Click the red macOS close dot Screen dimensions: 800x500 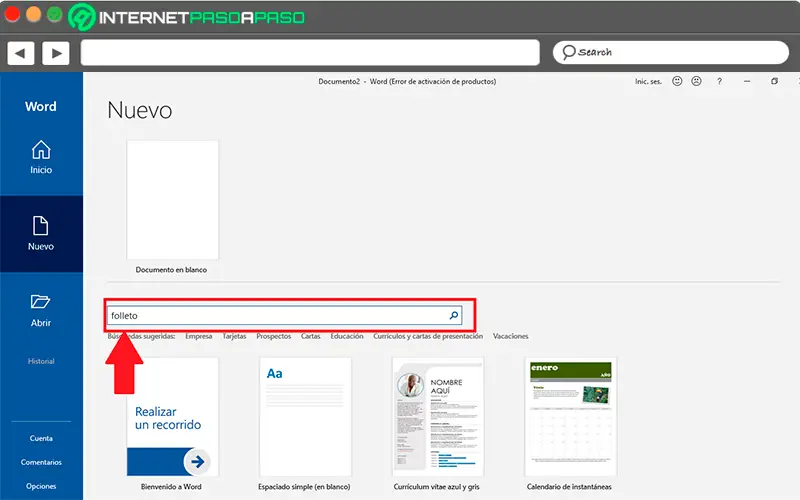pos(12,14)
